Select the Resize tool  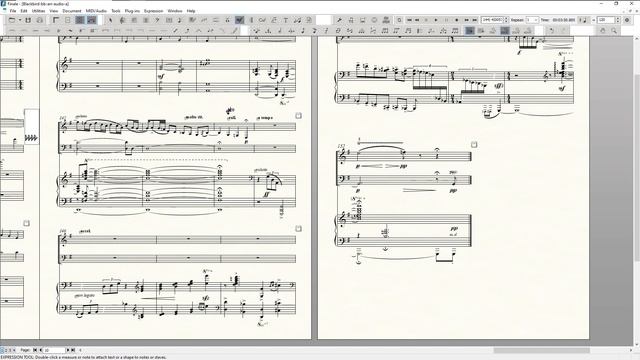298,20
